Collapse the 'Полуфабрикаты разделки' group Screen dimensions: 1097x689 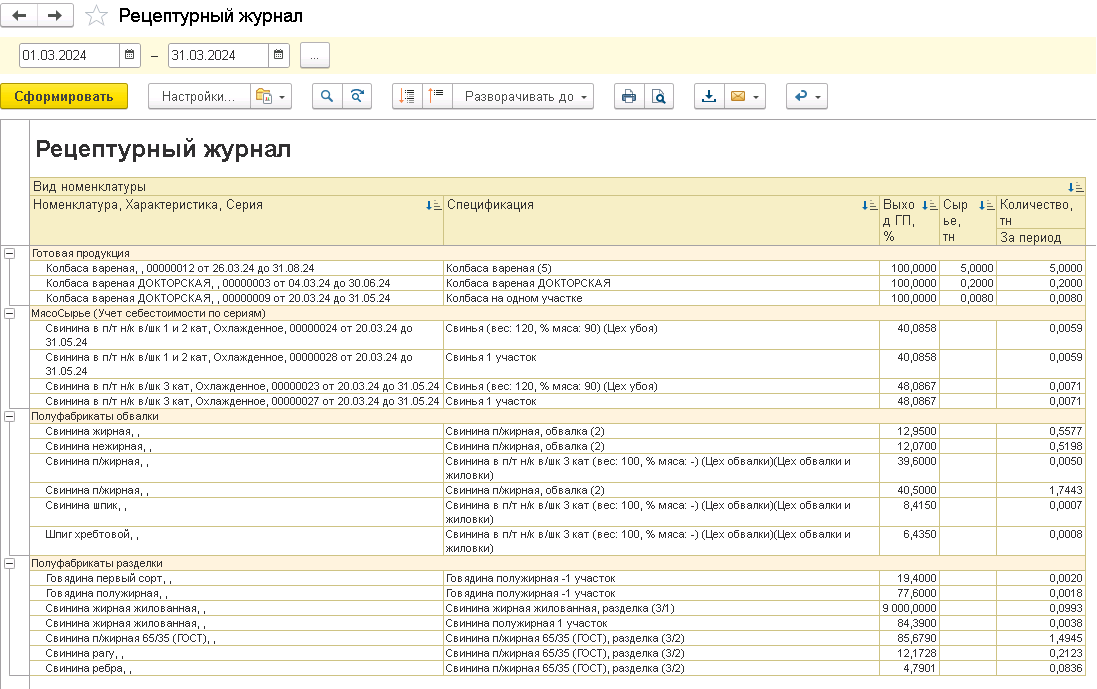click(x=10, y=563)
